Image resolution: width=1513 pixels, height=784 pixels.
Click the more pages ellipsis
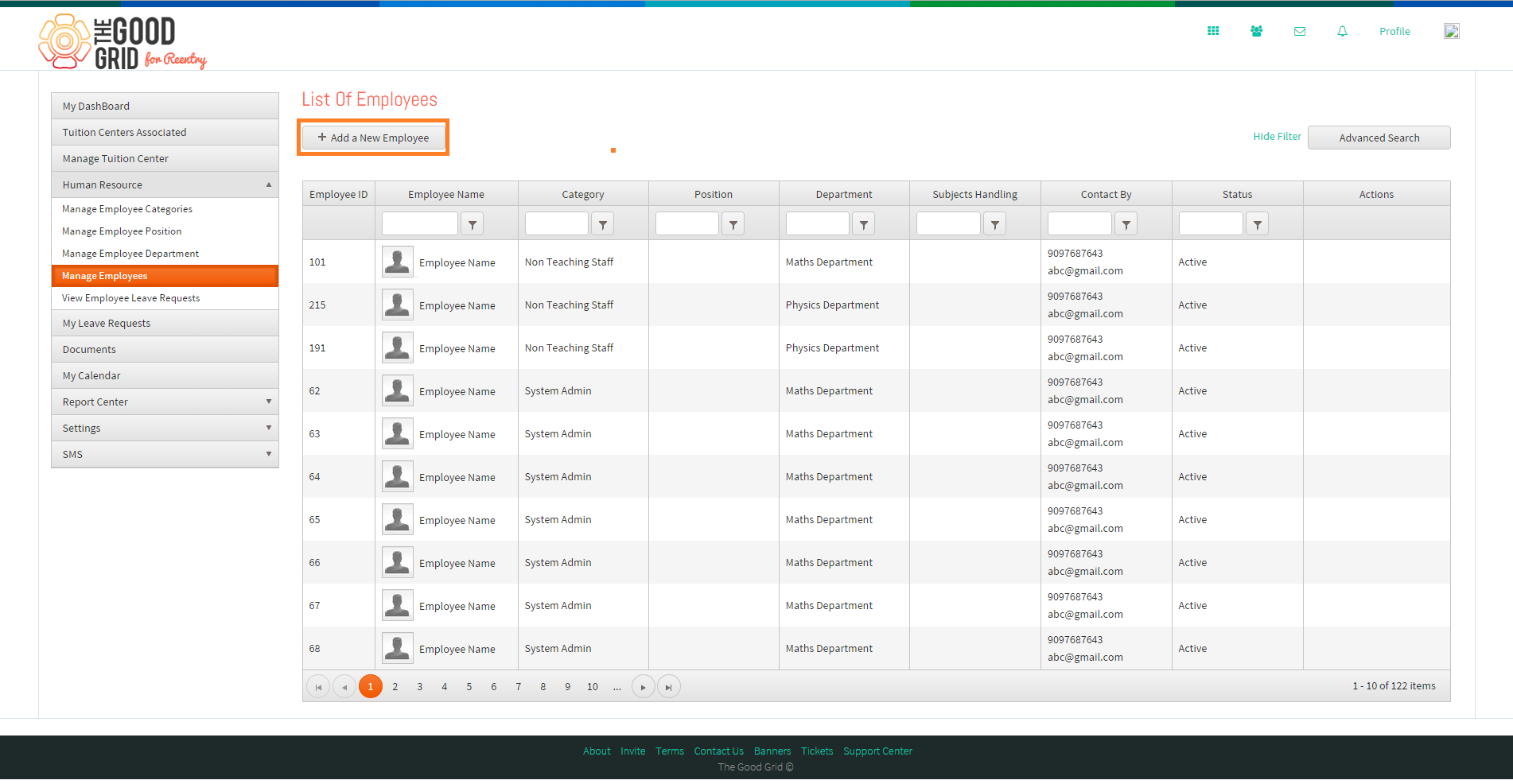click(617, 687)
